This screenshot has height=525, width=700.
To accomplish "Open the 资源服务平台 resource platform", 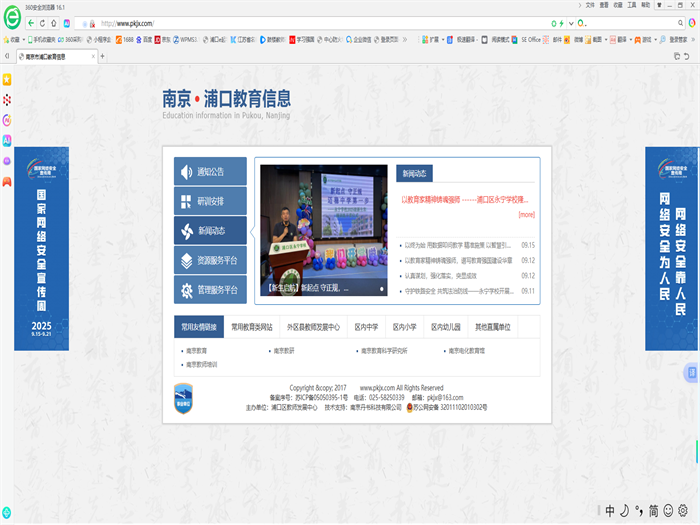I will (x=210, y=260).
